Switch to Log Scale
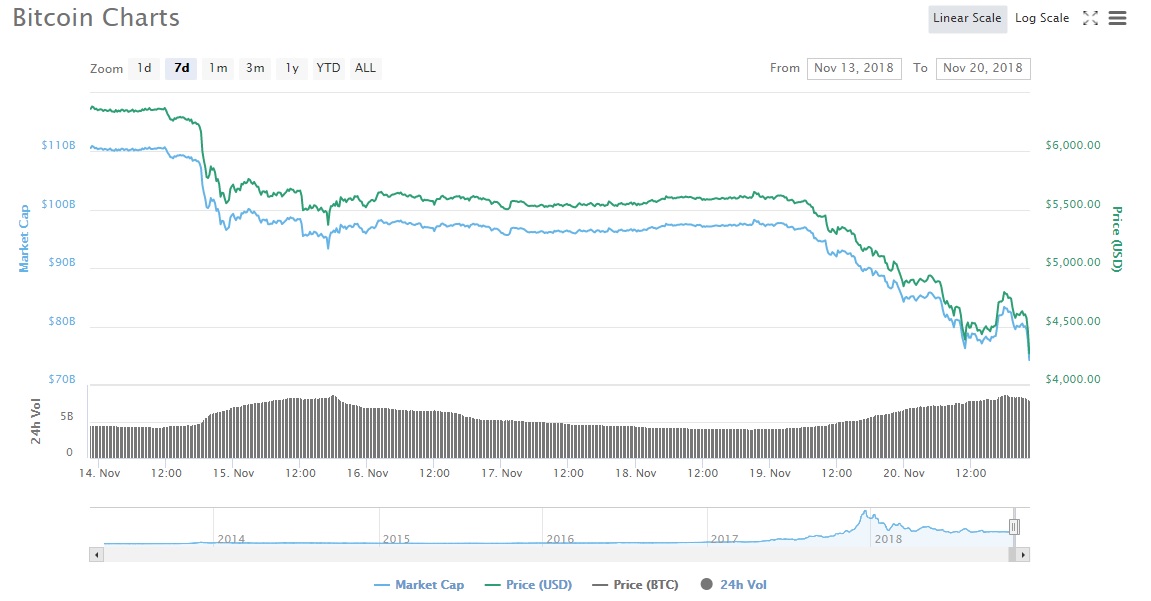This screenshot has width=1151, height=601. tap(1042, 18)
